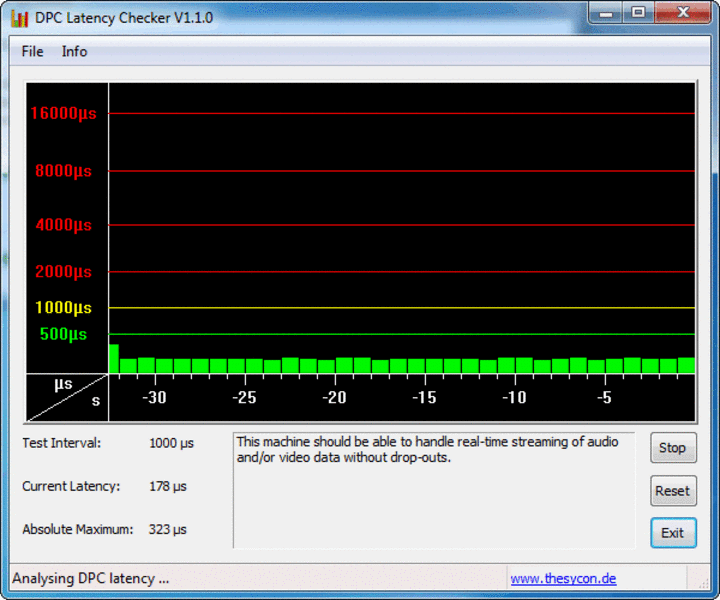Maximize the DPC Latency Checker window
This screenshot has width=720, height=600.
[x=639, y=13]
